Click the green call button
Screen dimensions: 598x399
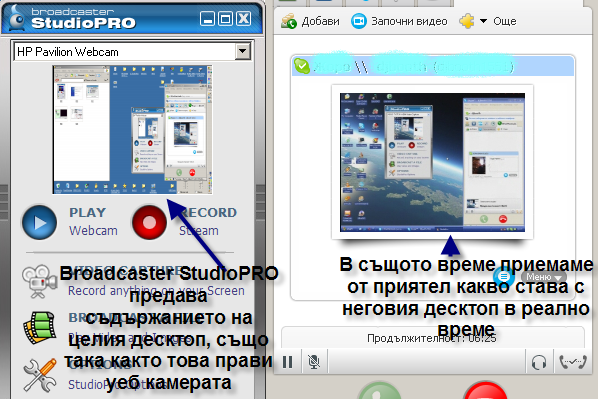(x=380, y=390)
